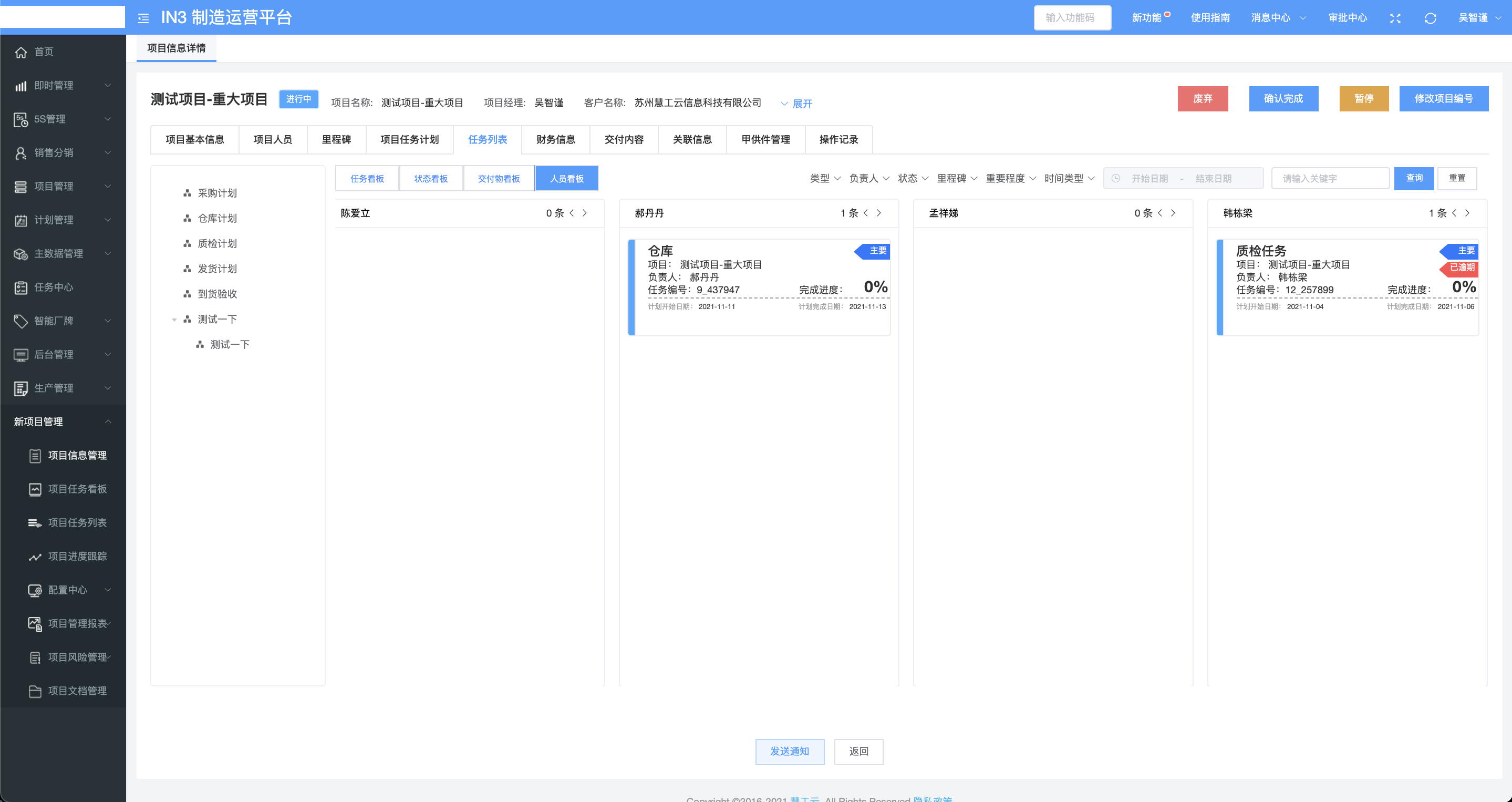Expand the 类型 filter dropdown
The height and width of the screenshot is (802, 1512).
click(825, 179)
